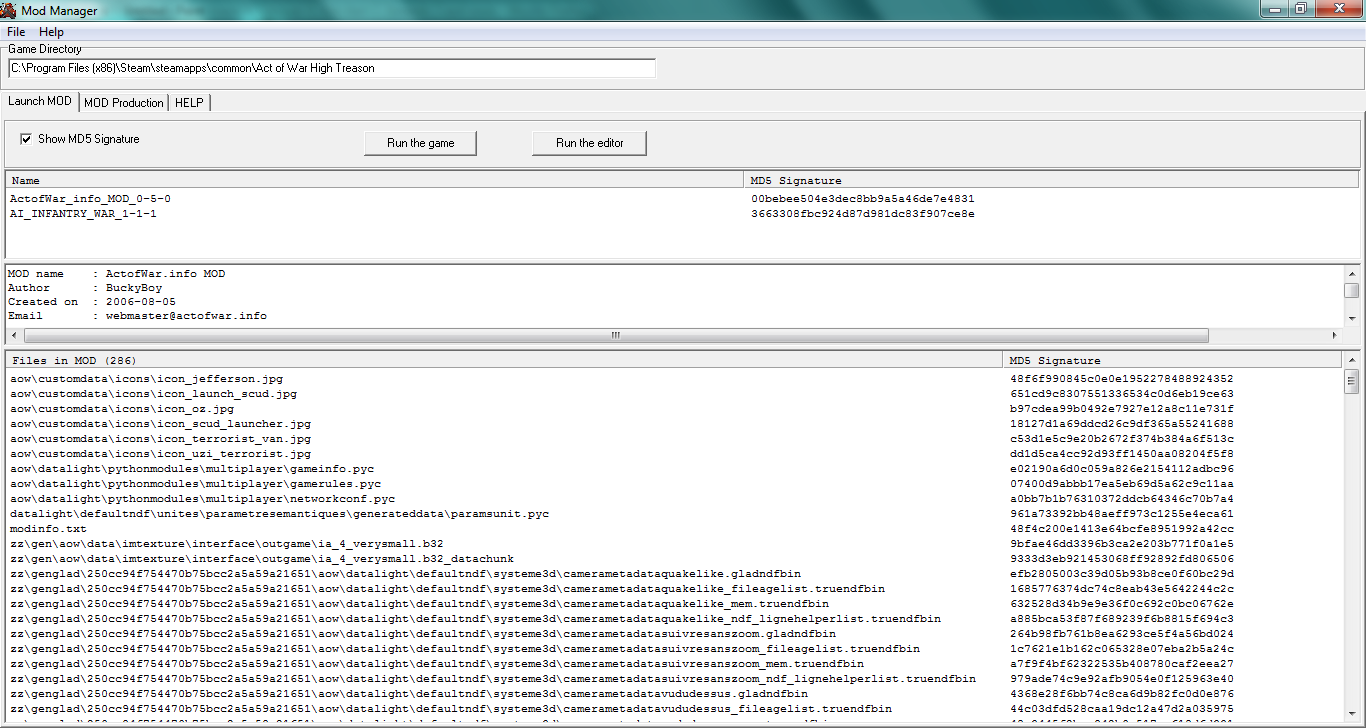Click the files list vertical scrollbar thumb
This screenshot has height=728, width=1366.
[x=1352, y=380]
